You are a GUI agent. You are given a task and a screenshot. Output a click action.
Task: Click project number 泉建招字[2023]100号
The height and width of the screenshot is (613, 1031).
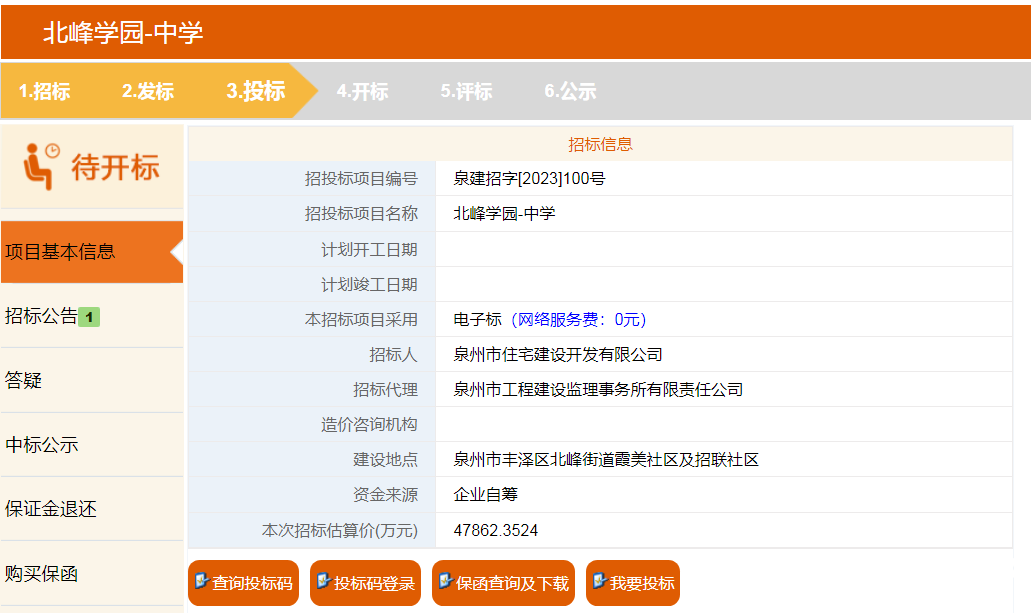coord(529,179)
